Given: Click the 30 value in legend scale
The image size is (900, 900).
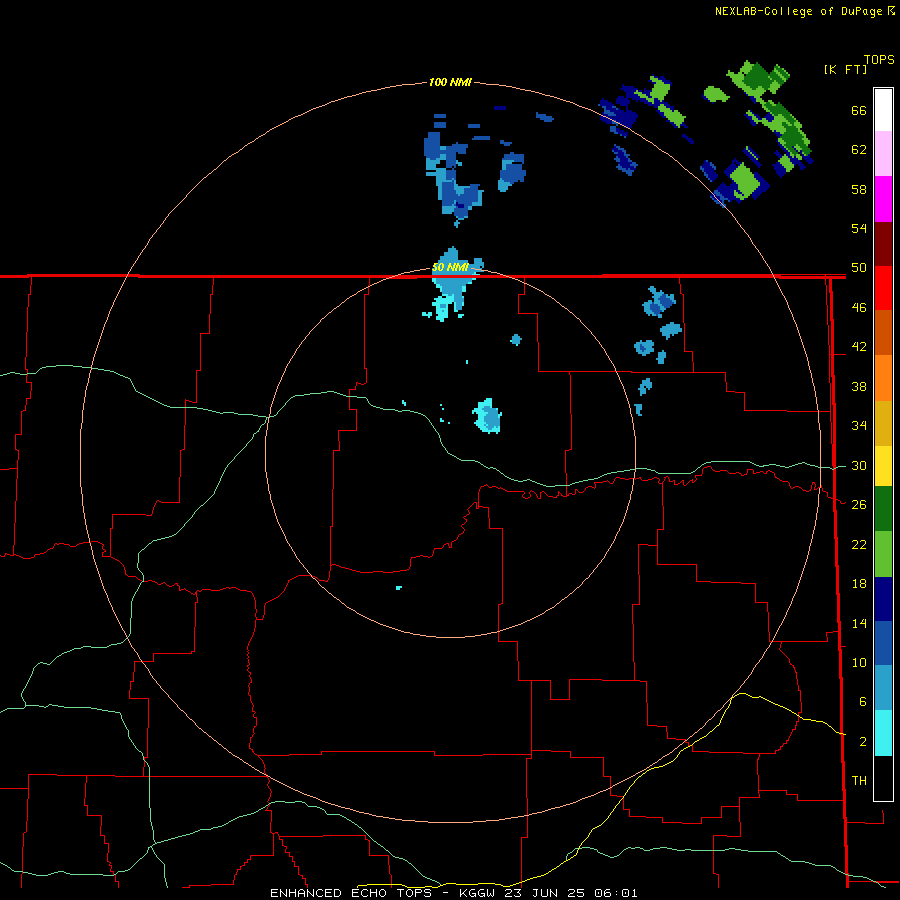Looking at the screenshot, I should (859, 465).
